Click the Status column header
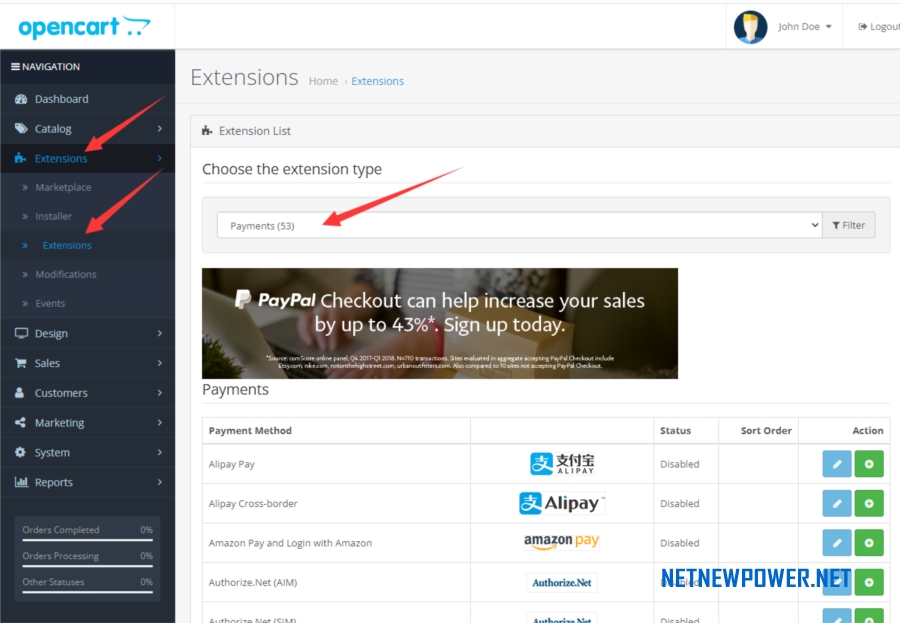 coord(676,431)
